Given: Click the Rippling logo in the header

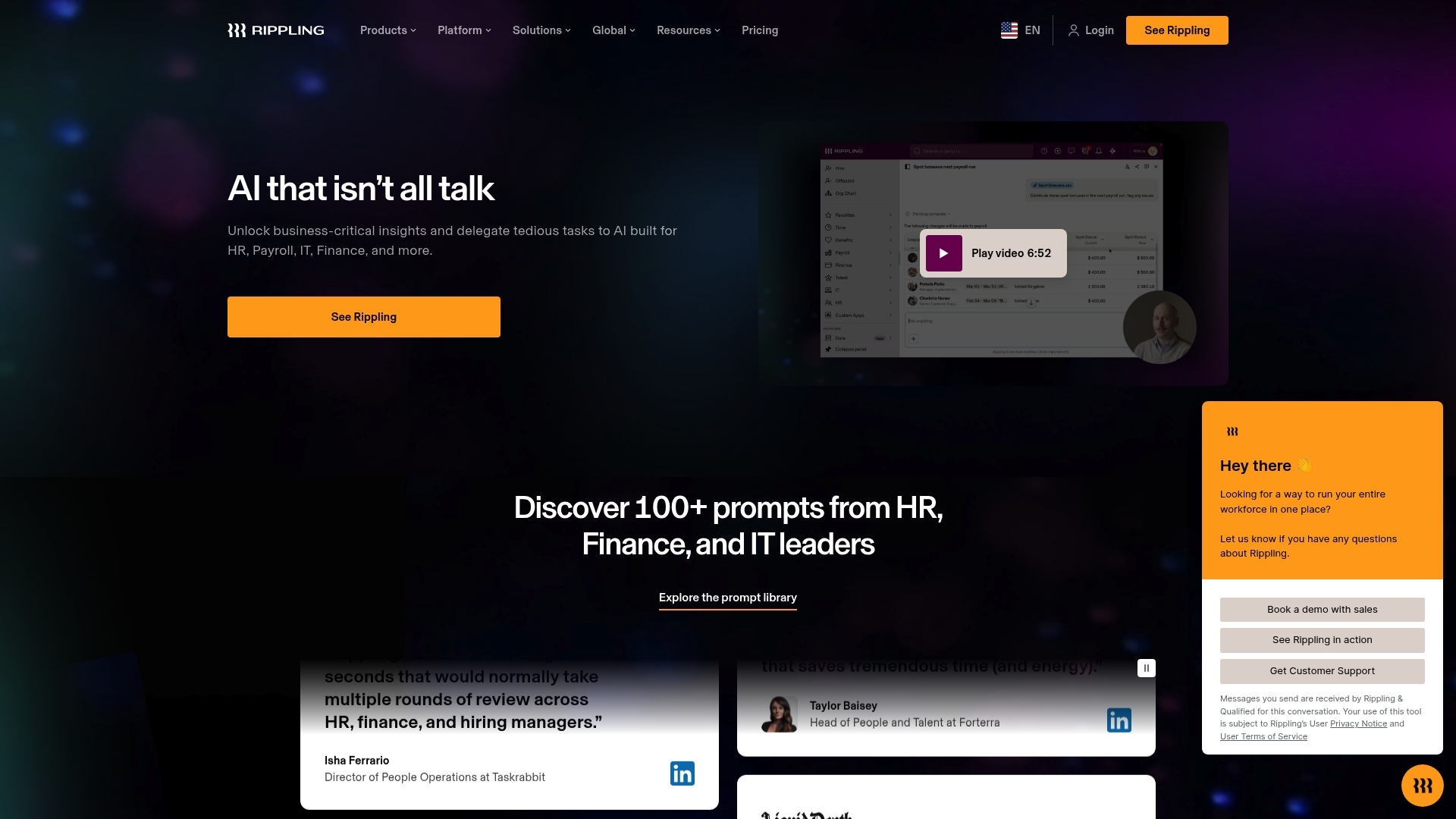Looking at the screenshot, I should coord(276,30).
